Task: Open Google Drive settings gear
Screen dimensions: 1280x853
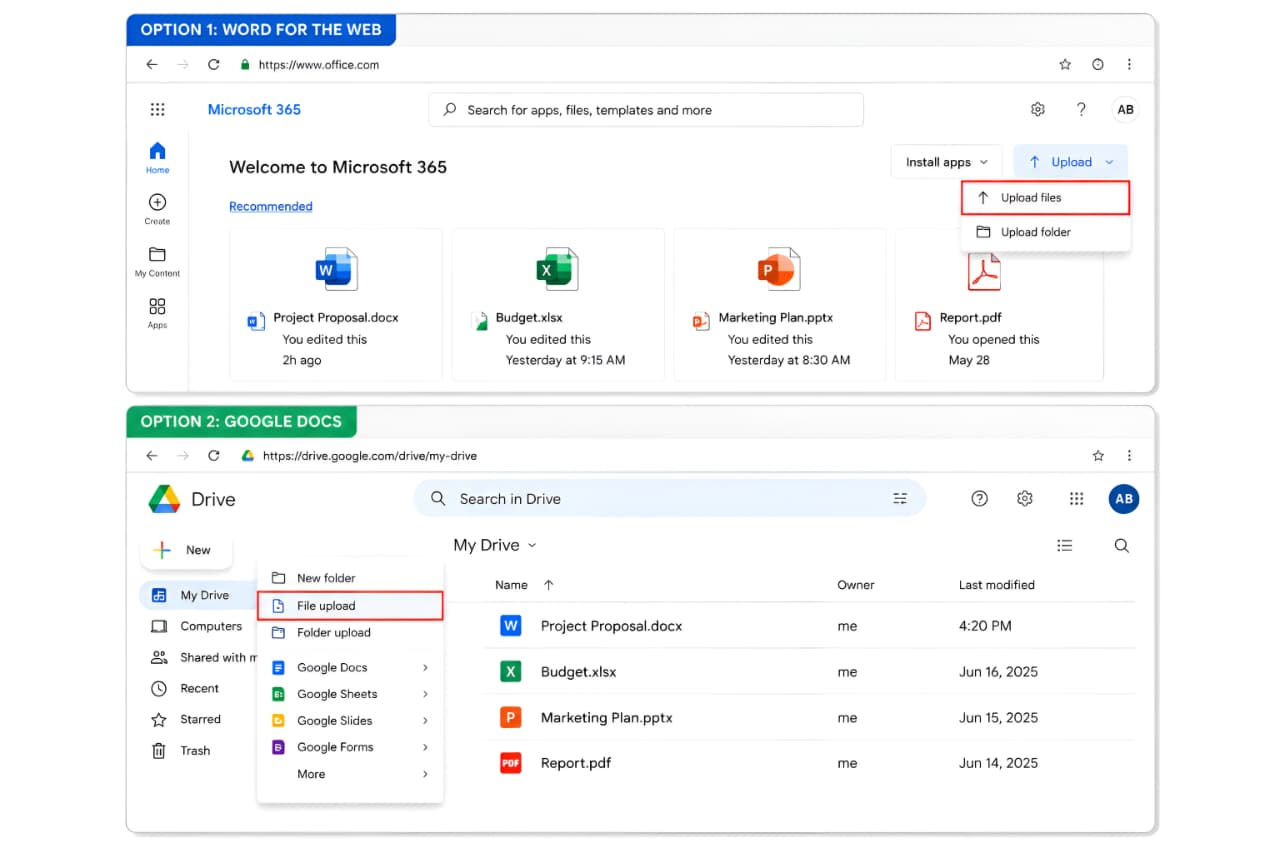Action: tap(1025, 498)
